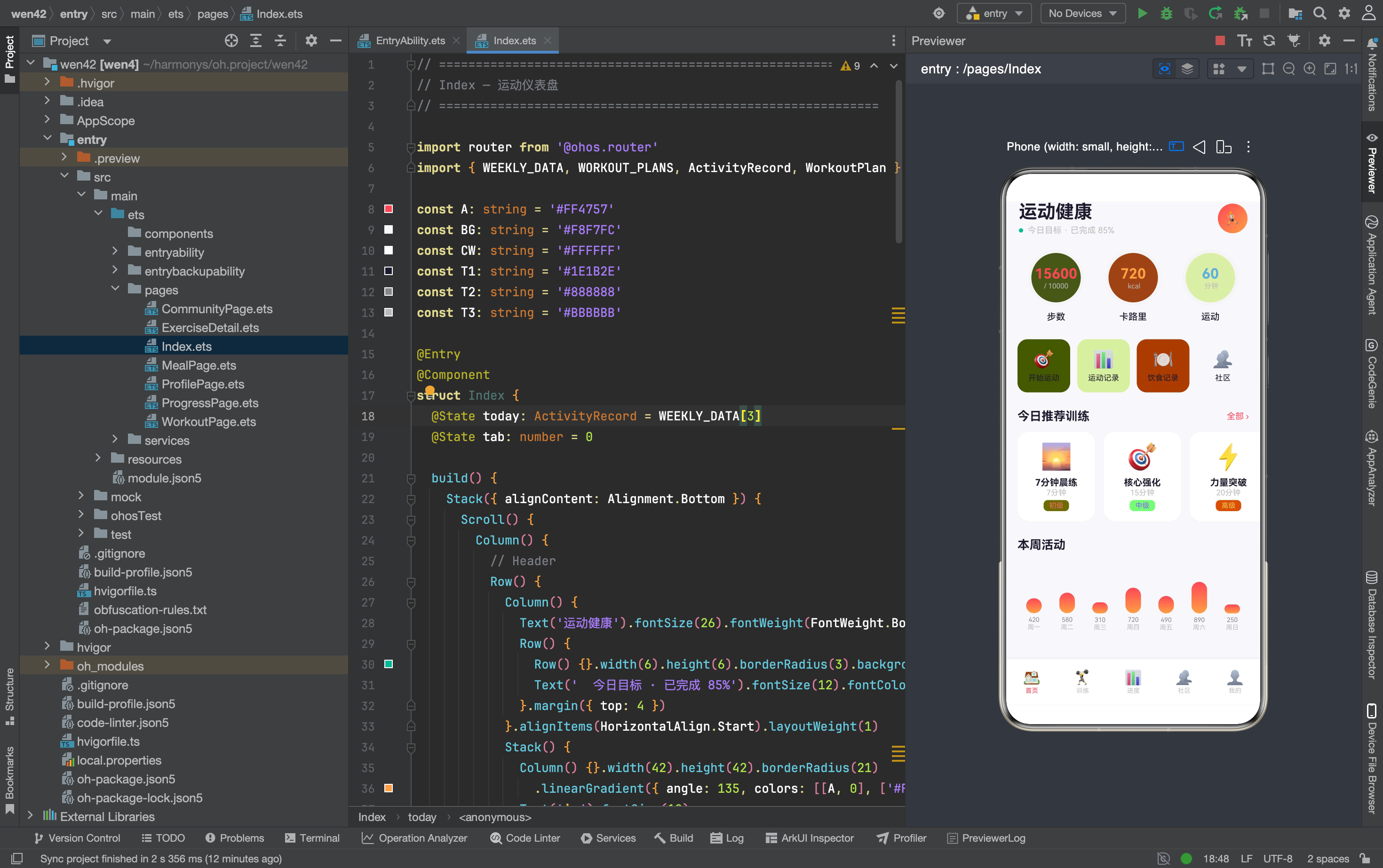The height and width of the screenshot is (868, 1383).
Task: Expand the .hvigor folder
Action: [47, 83]
